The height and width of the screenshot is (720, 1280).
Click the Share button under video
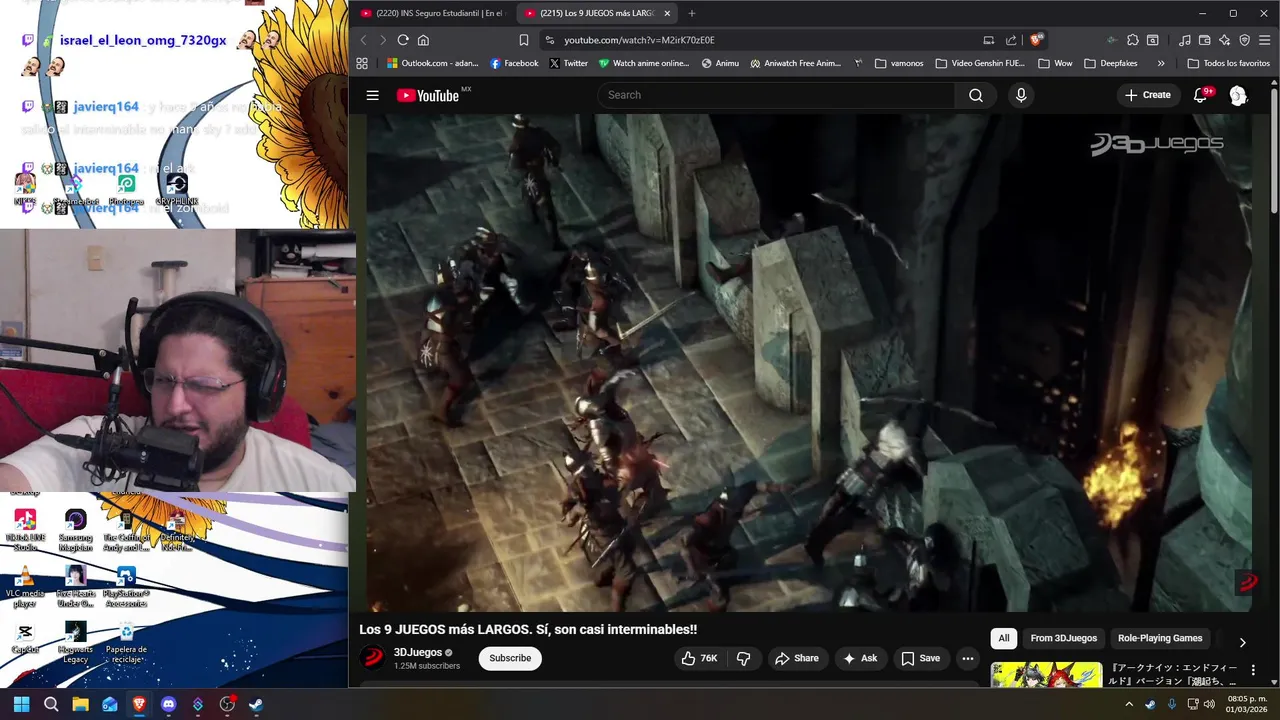tap(796, 658)
